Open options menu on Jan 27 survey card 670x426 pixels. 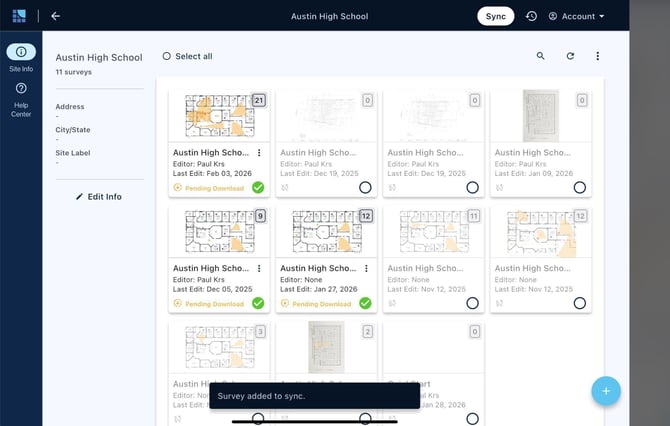pyautogui.click(x=366, y=269)
